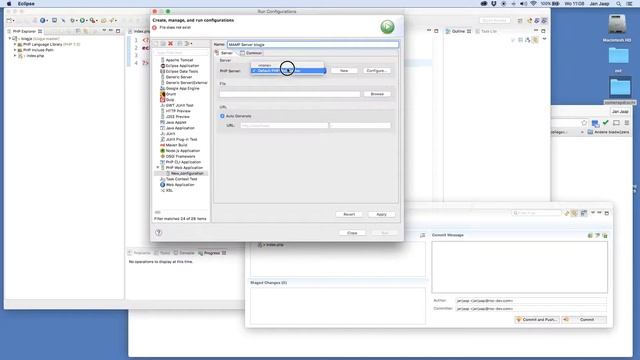Select Grunt configuration type
Viewport: 640px width, 360px height.
click(x=170, y=94)
